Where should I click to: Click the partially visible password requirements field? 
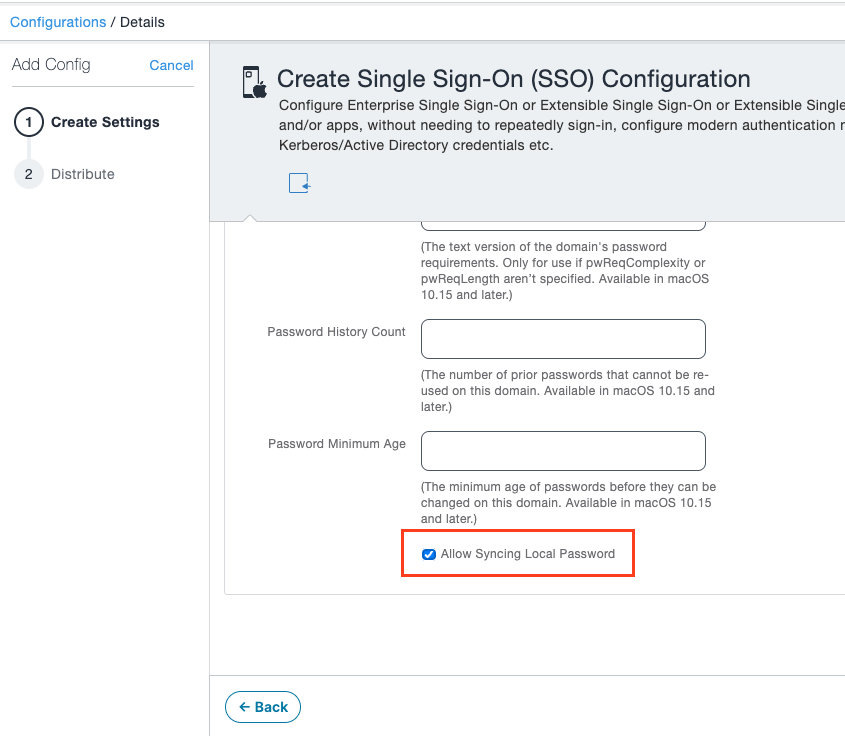tap(562, 222)
